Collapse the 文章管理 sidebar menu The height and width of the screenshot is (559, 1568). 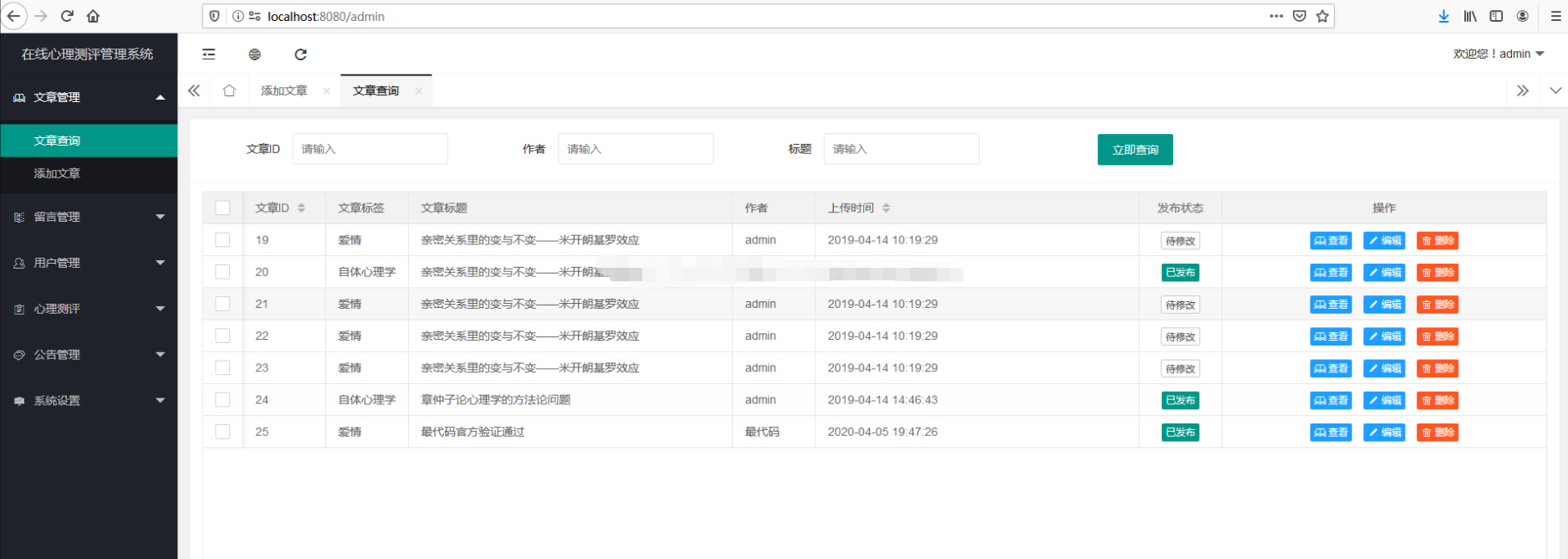(89, 97)
